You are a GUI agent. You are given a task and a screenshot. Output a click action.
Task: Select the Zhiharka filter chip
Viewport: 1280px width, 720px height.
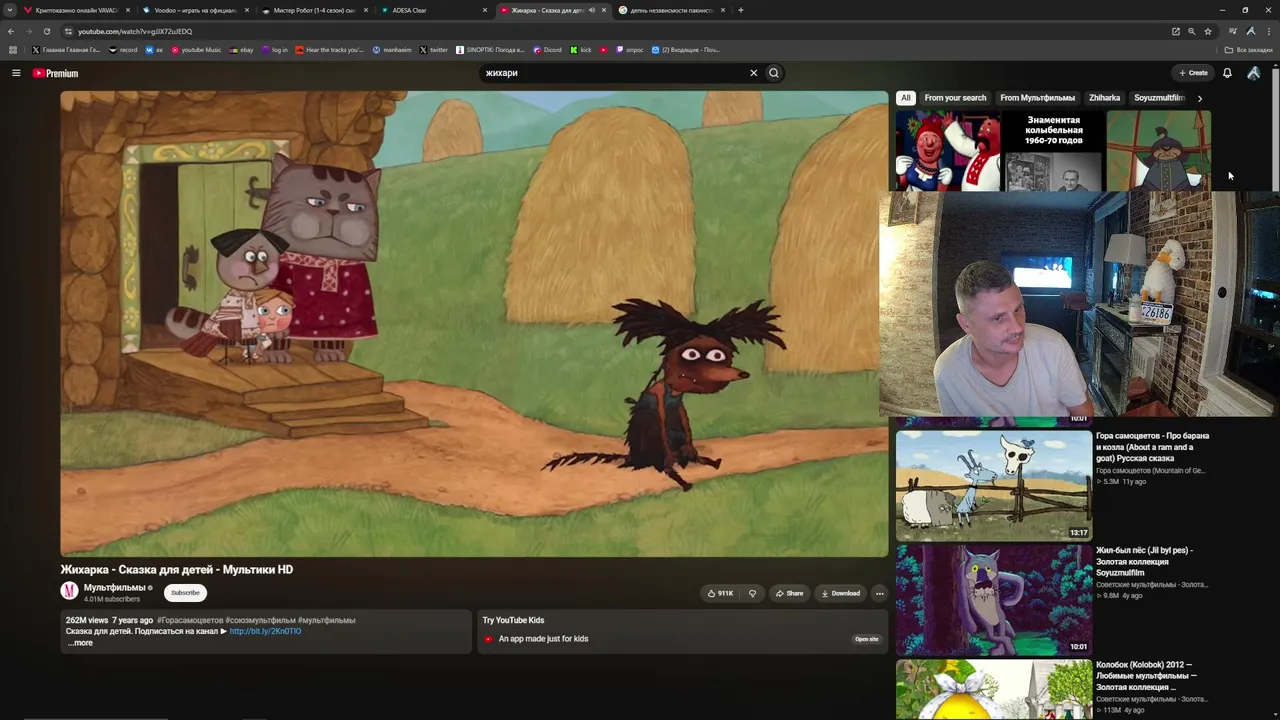(1104, 98)
